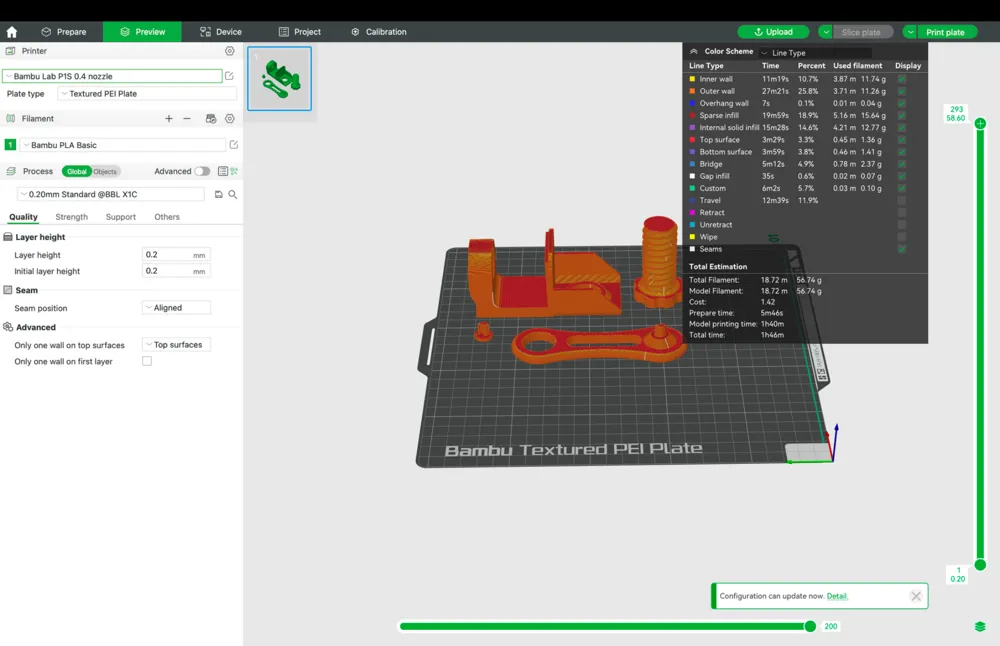Viewport: 1000px width, 646px height.
Task: Search process settings with magnifier icon
Action: [x=233, y=195]
